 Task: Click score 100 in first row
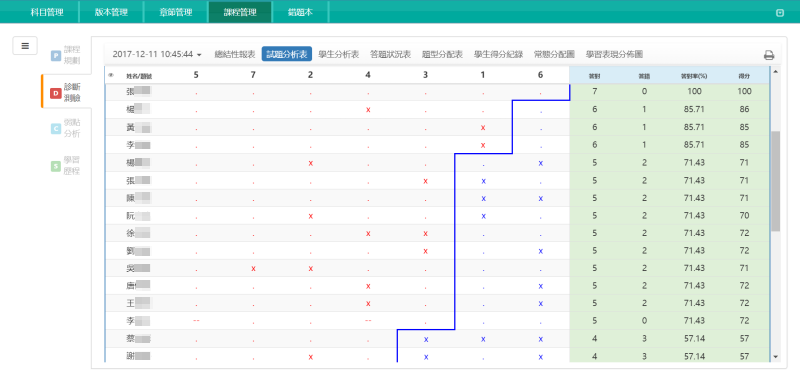tap(744, 92)
